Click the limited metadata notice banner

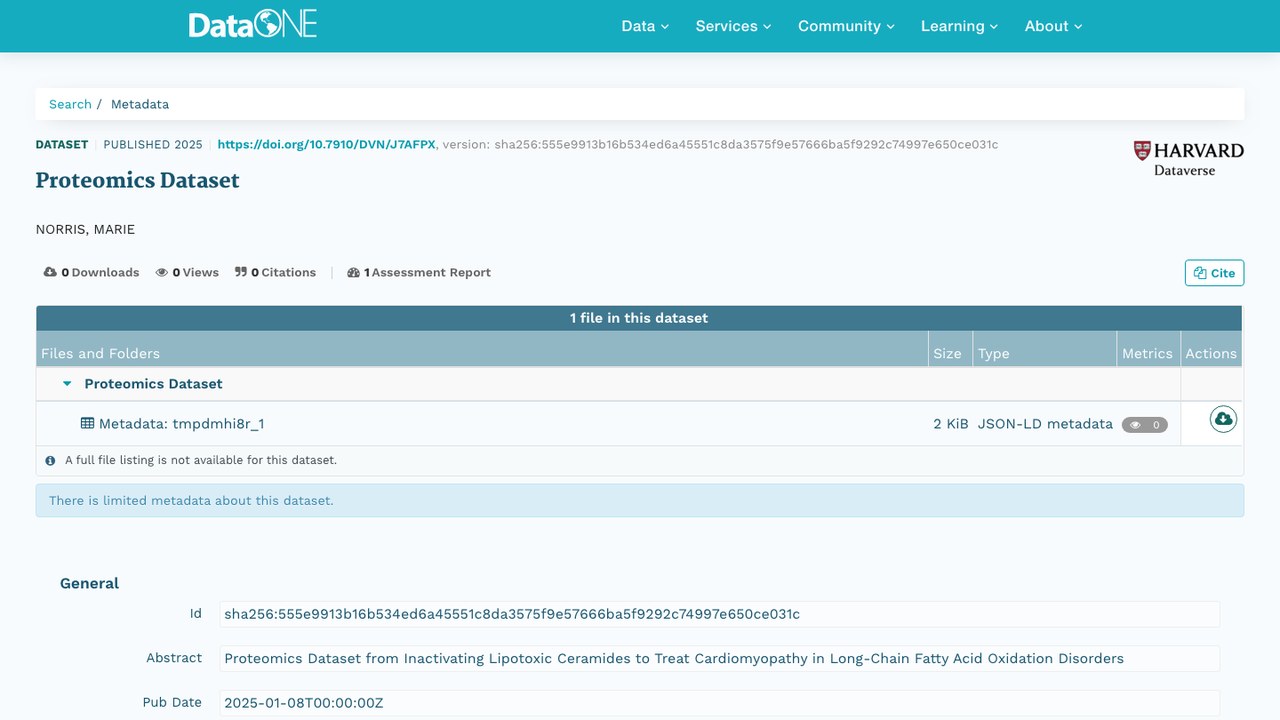[x=640, y=500]
